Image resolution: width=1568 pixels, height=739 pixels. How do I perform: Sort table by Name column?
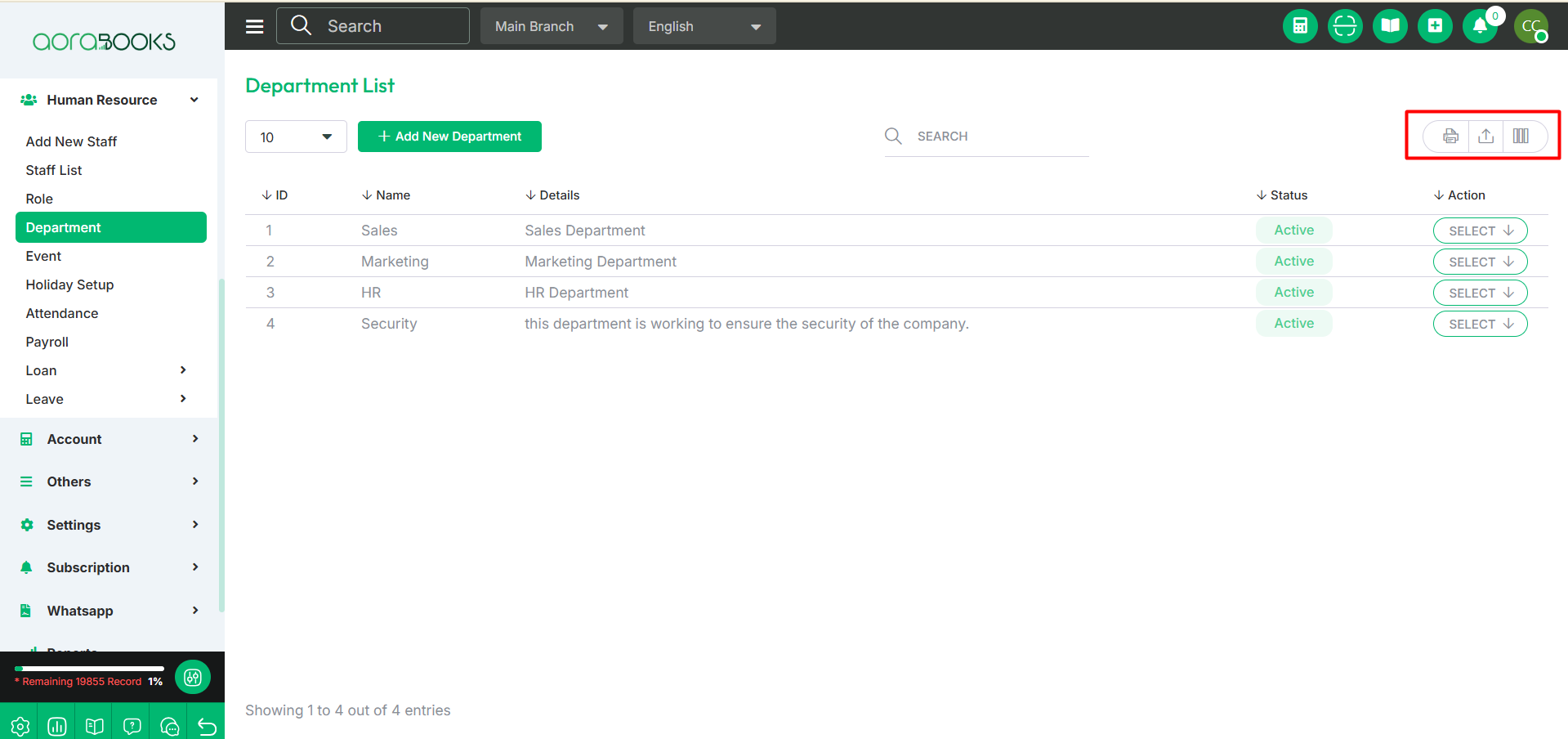386,195
